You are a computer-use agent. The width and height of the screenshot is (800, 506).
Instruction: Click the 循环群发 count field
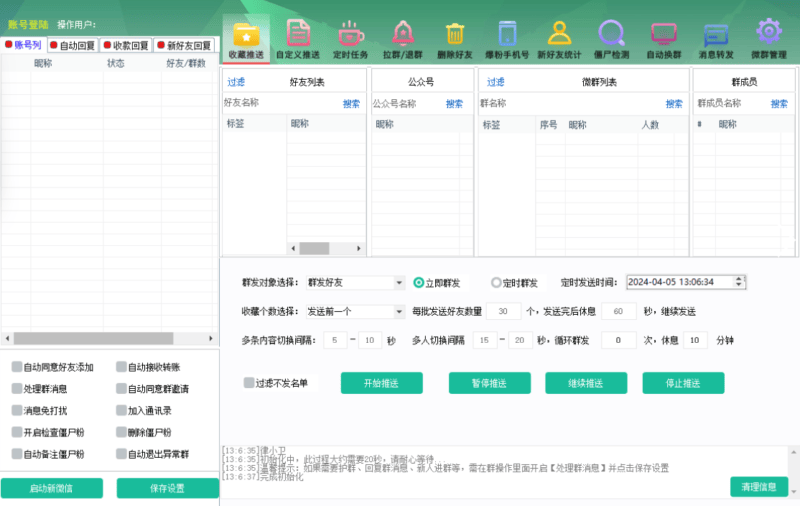pyautogui.click(x=618, y=340)
